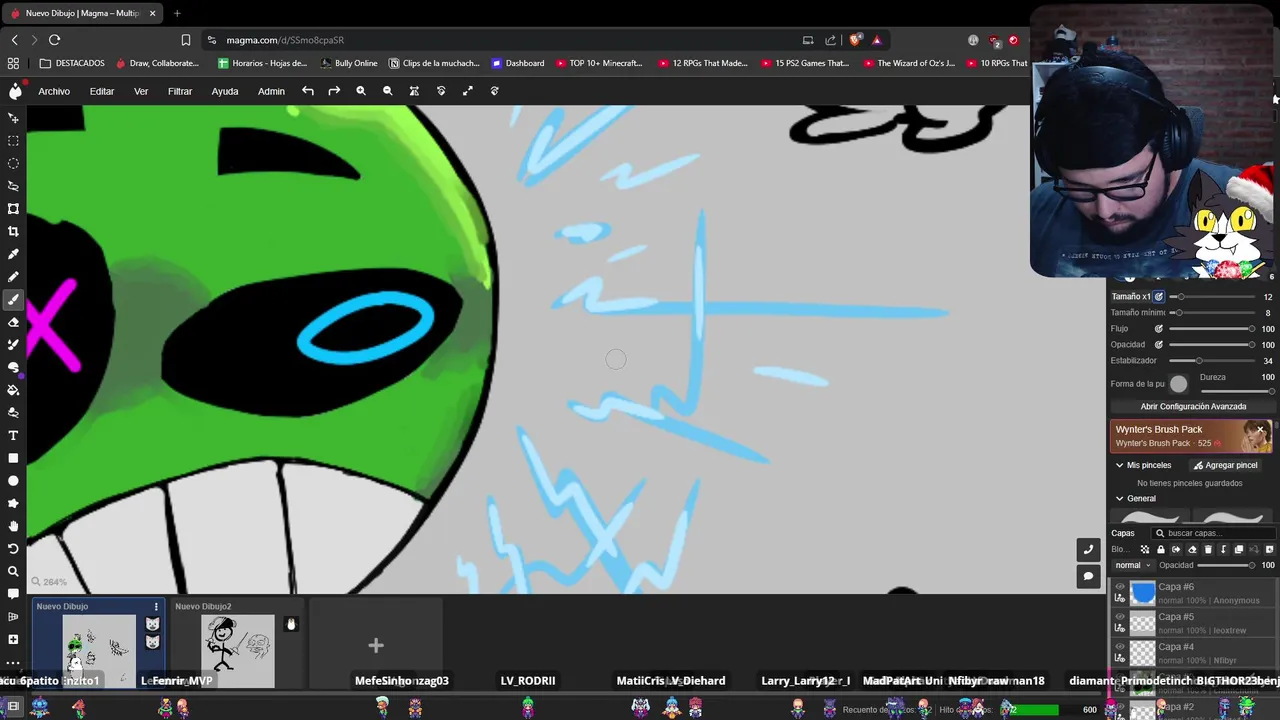Open the Bully Online bookmark

[349, 63]
